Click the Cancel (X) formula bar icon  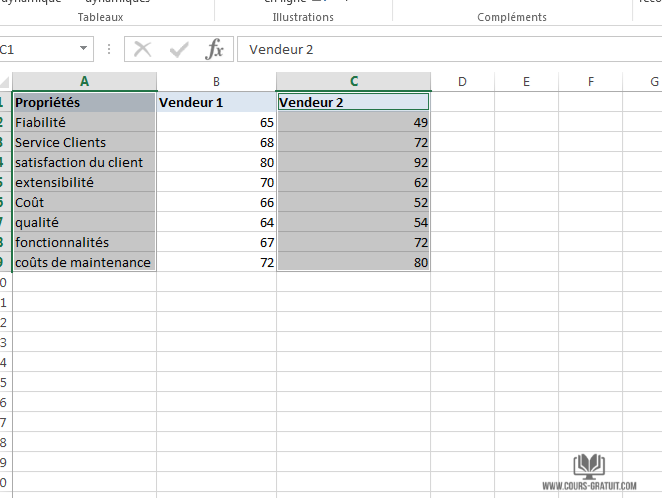coord(143,50)
